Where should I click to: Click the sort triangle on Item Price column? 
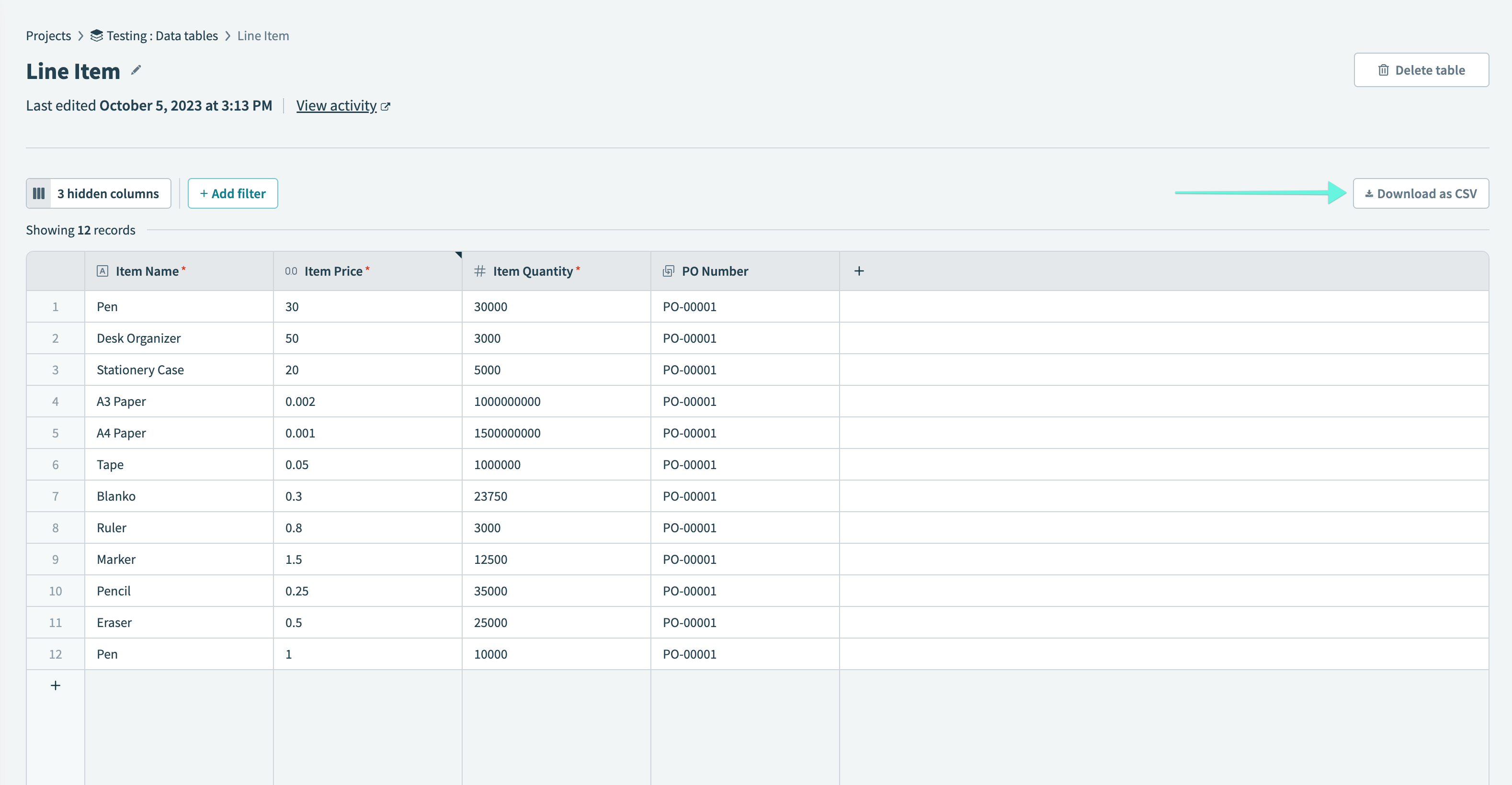[x=458, y=255]
